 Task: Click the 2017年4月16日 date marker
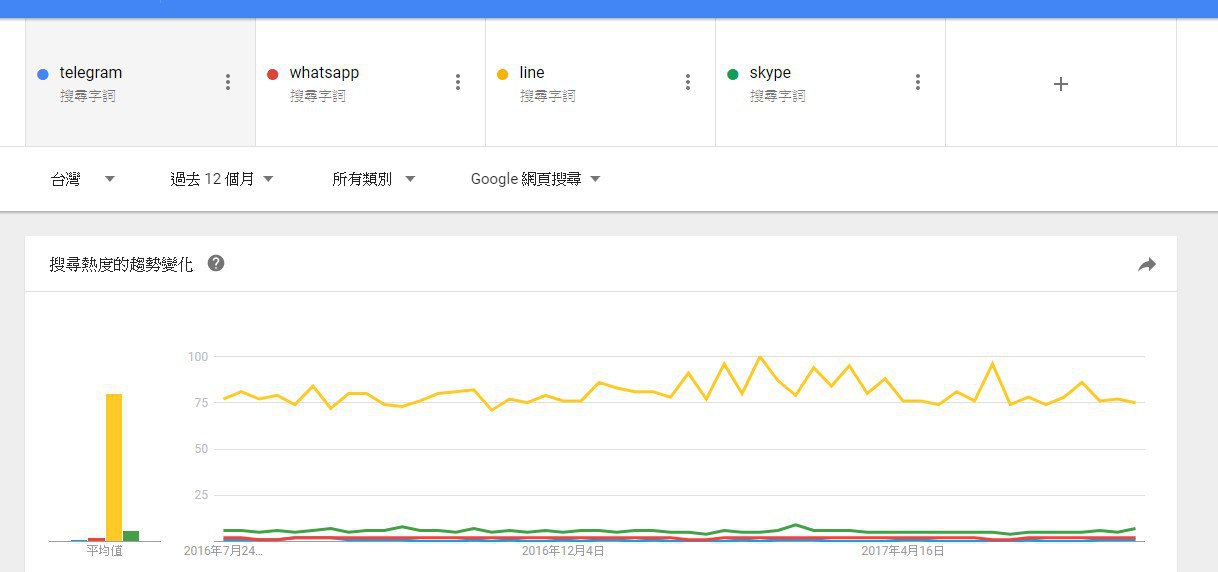click(x=903, y=550)
